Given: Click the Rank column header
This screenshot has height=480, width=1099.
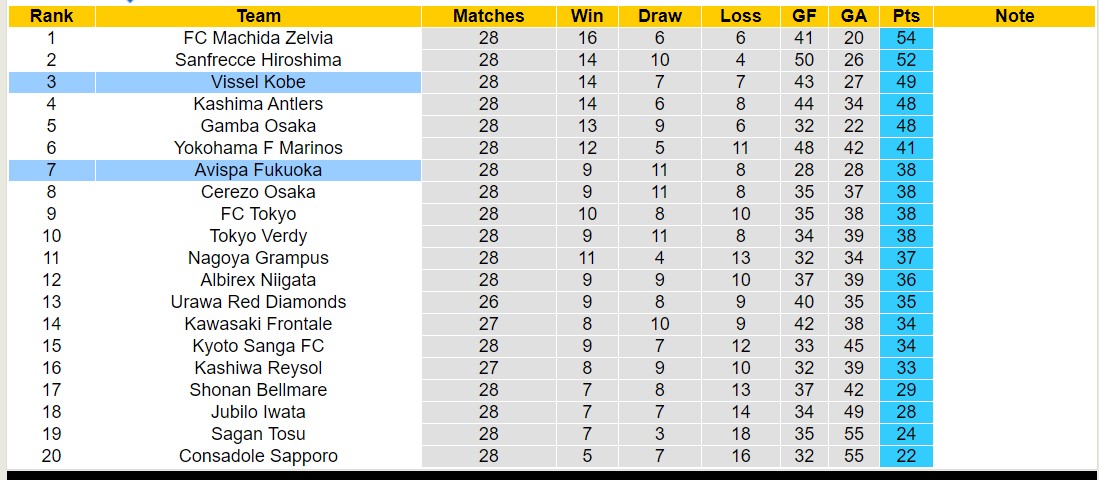Looking at the screenshot, I should (50, 16).
